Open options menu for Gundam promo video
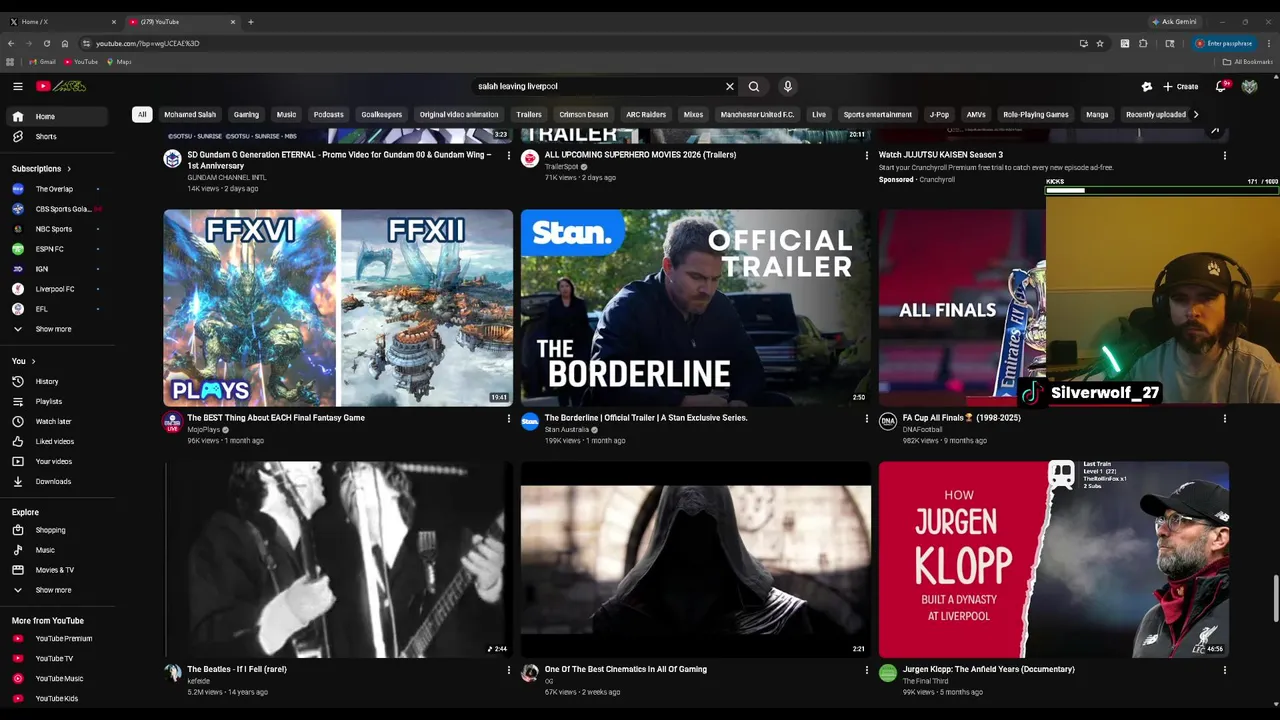1280x720 pixels. coord(508,156)
